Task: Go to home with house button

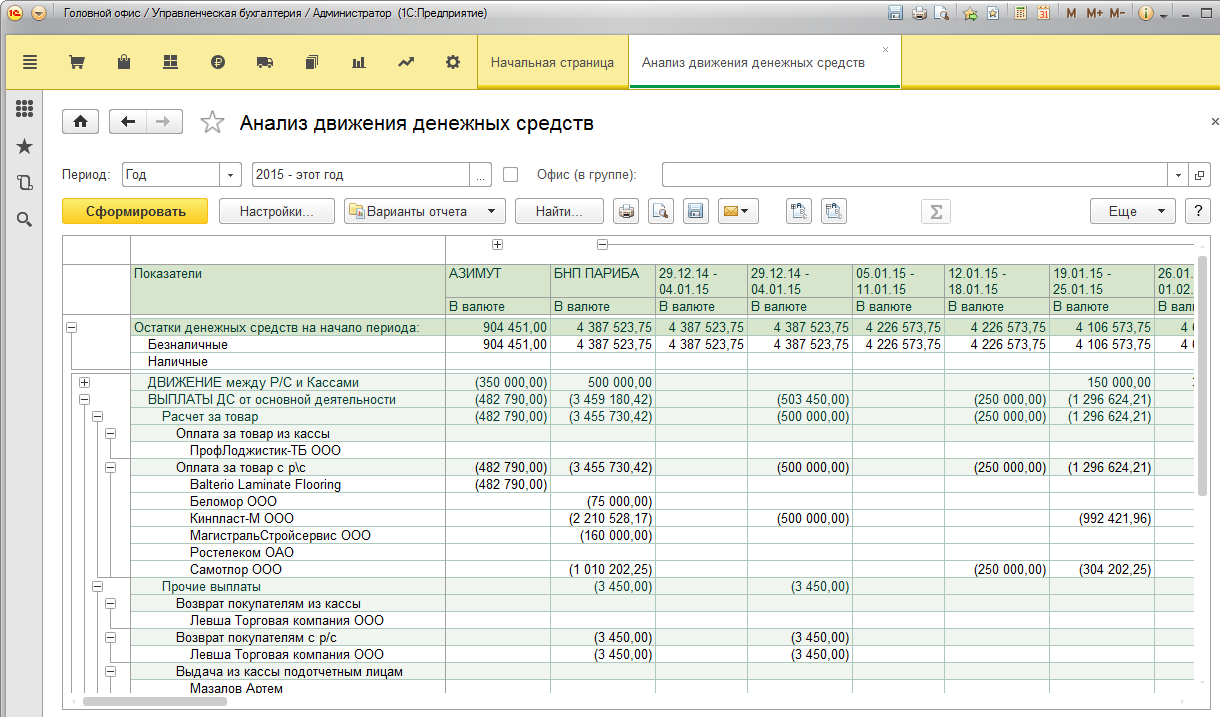Action: tap(80, 121)
